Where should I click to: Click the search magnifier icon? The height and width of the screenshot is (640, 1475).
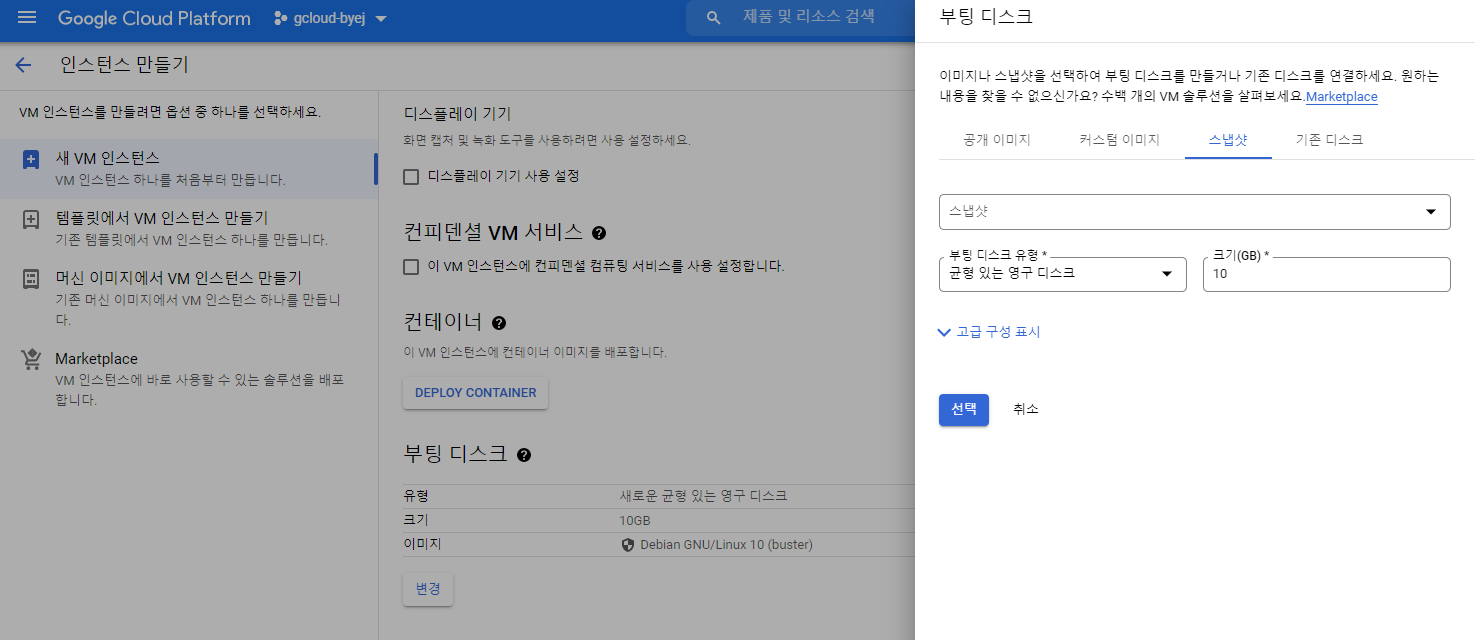[x=713, y=18]
